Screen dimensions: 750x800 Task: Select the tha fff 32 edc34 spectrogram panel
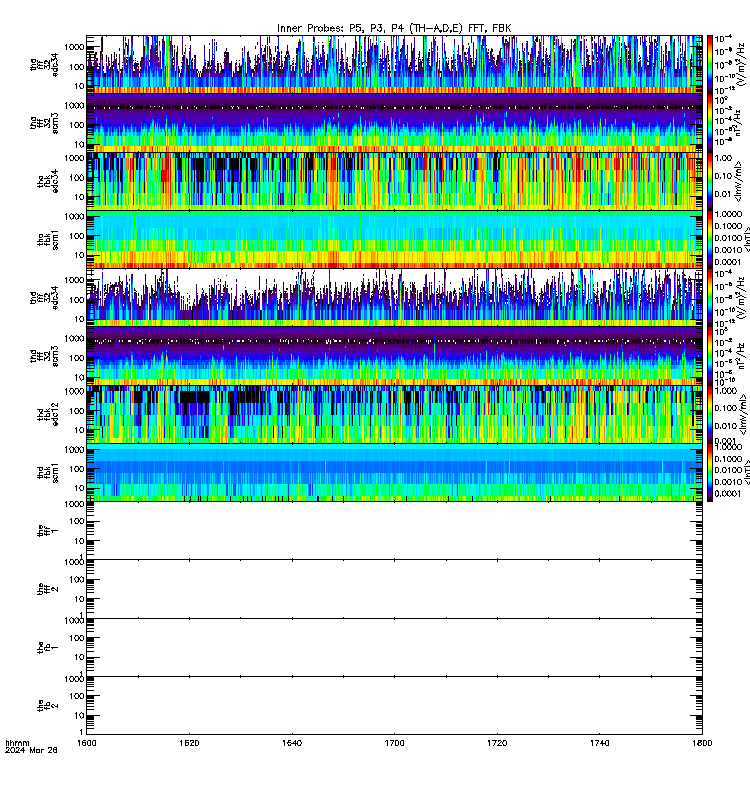pos(394,64)
